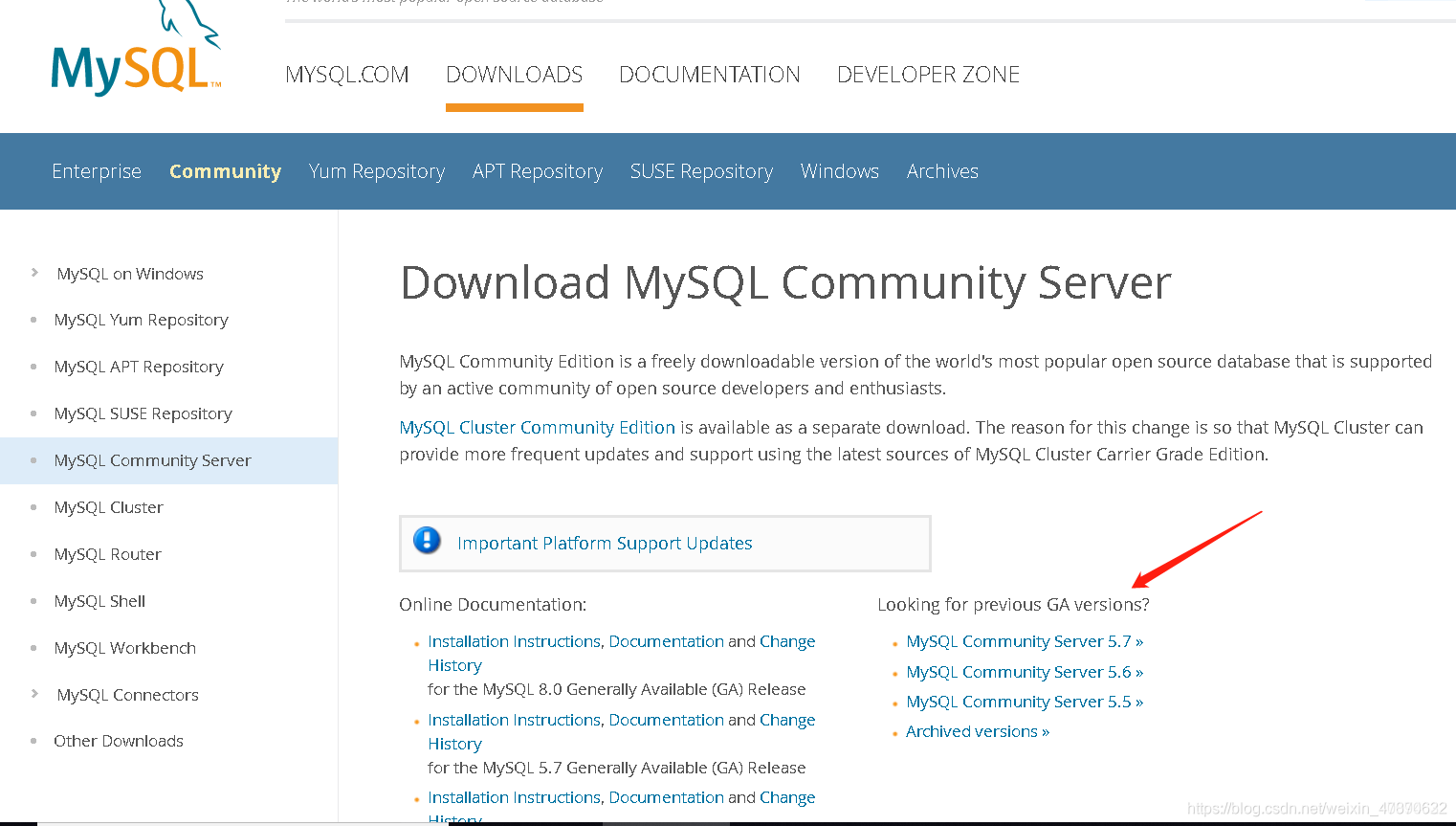Open MySQL SUSE Repository sidebar item
Viewport: 1456px width, 826px height.
143,413
